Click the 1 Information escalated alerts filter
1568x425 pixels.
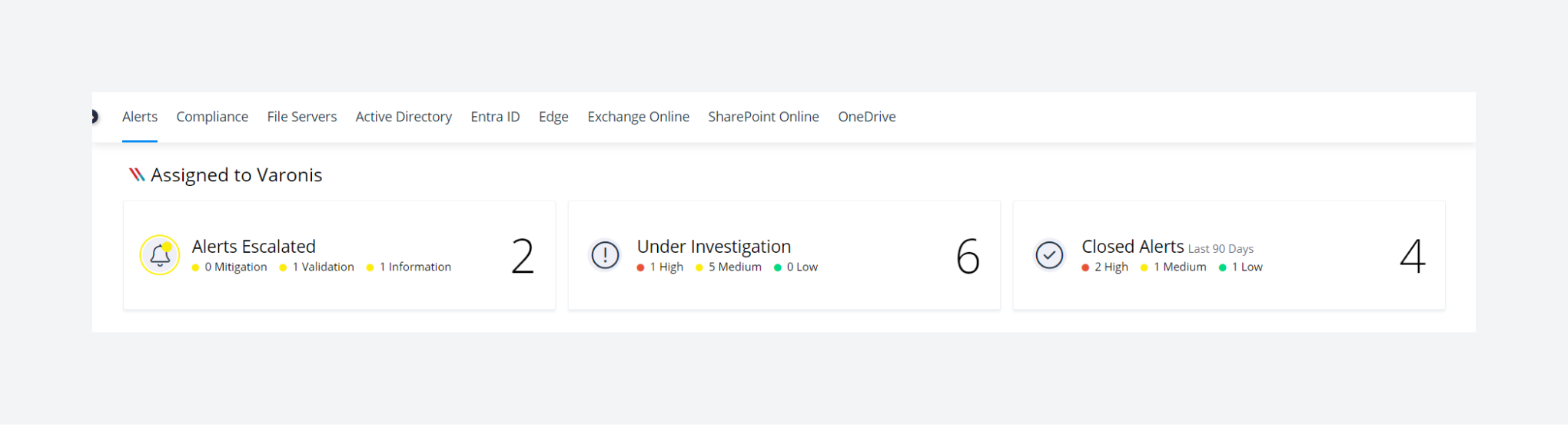414,267
